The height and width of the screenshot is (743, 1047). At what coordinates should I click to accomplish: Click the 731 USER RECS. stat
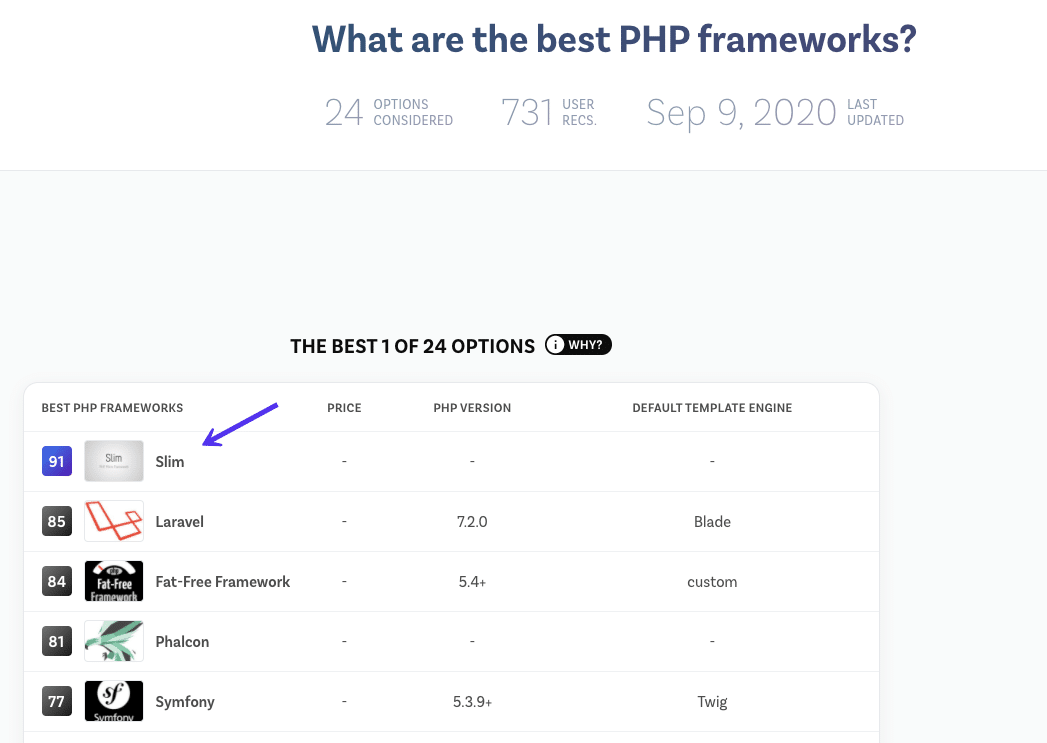point(548,112)
